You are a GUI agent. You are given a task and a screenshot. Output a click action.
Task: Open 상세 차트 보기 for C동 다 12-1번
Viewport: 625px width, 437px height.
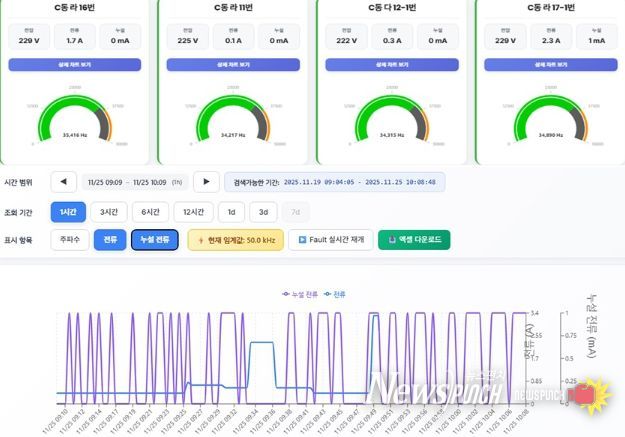[x=392, y=64]
